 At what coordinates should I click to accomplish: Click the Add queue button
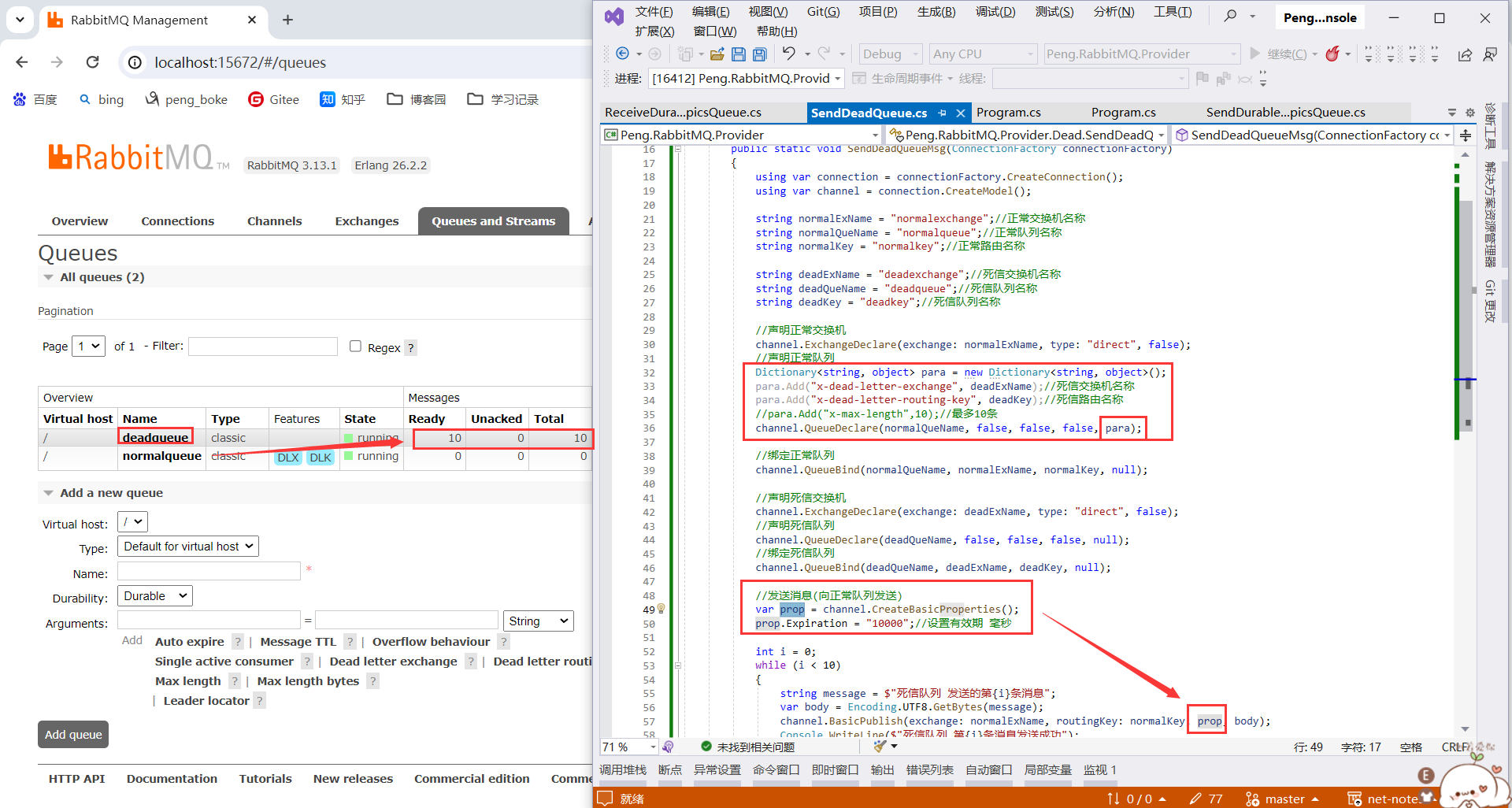click(73, 734)
